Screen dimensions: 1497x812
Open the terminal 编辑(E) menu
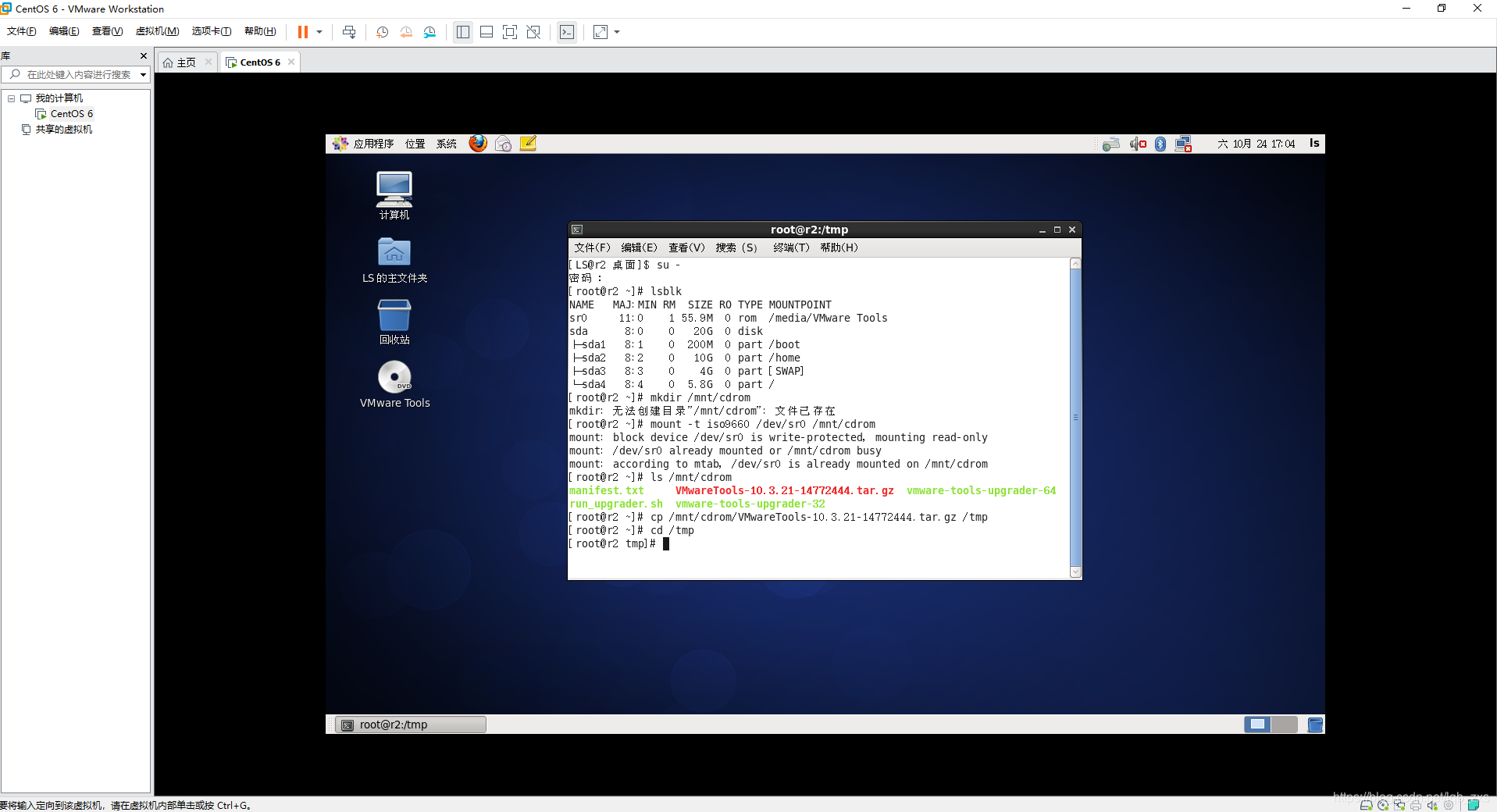tap(639, 248)
